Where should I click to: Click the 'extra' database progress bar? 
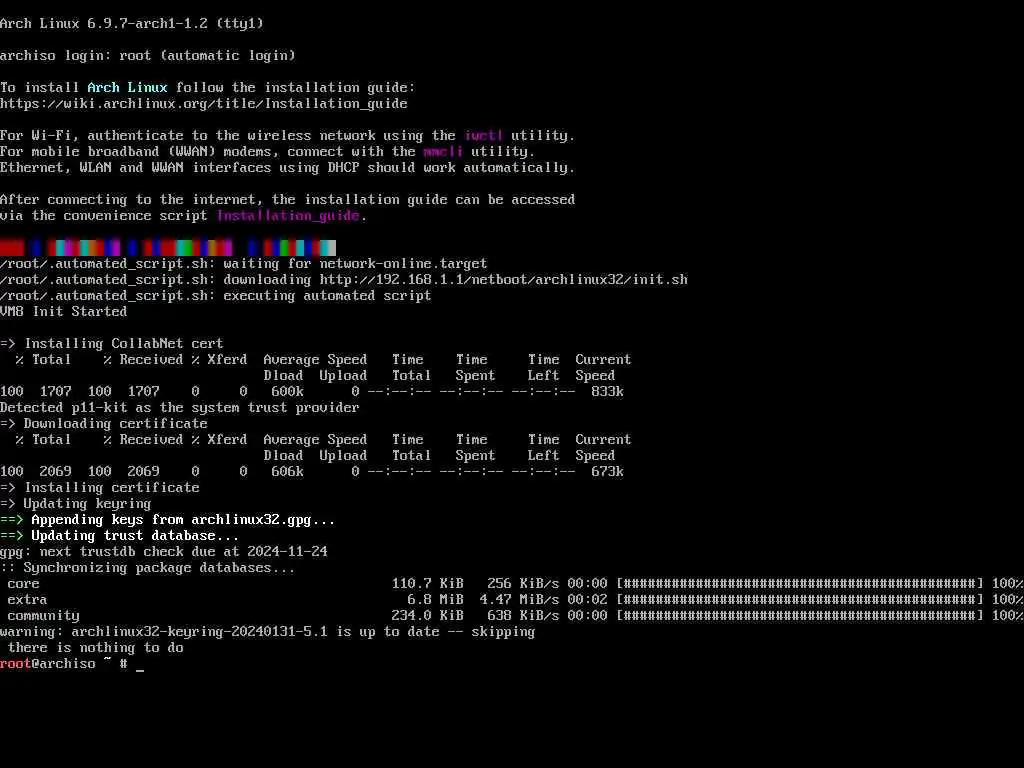pyautogui.click(x=800, y=600)
